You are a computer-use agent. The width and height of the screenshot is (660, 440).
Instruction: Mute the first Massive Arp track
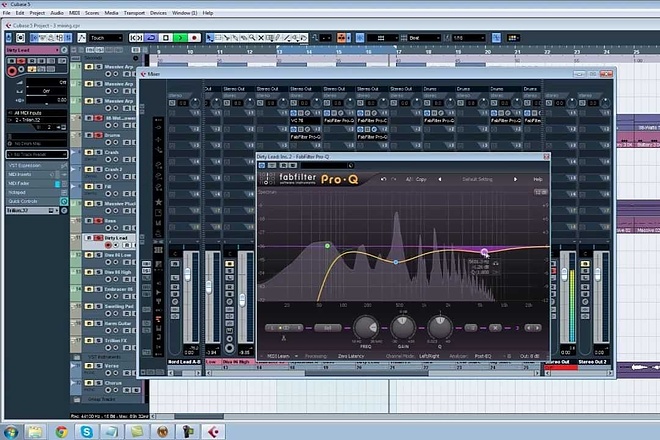(89, 67)
